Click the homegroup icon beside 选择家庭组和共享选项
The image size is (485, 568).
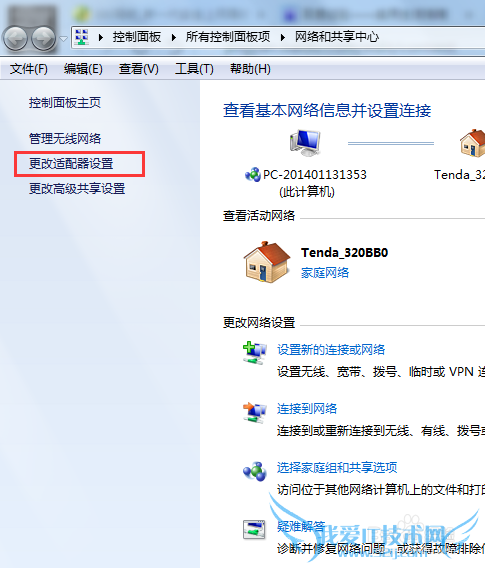click(255, 471)
